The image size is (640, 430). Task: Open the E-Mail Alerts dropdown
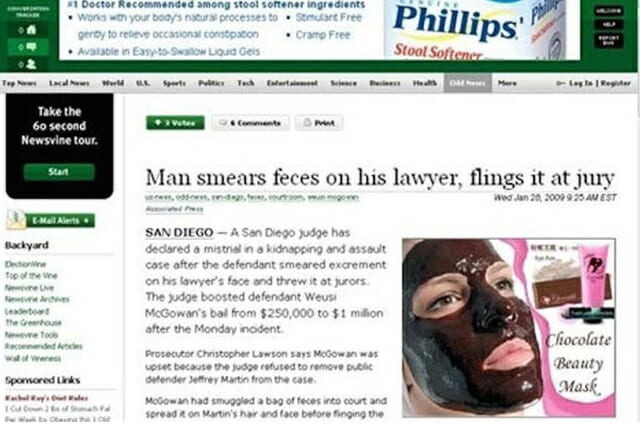click(x=60, y=220)
